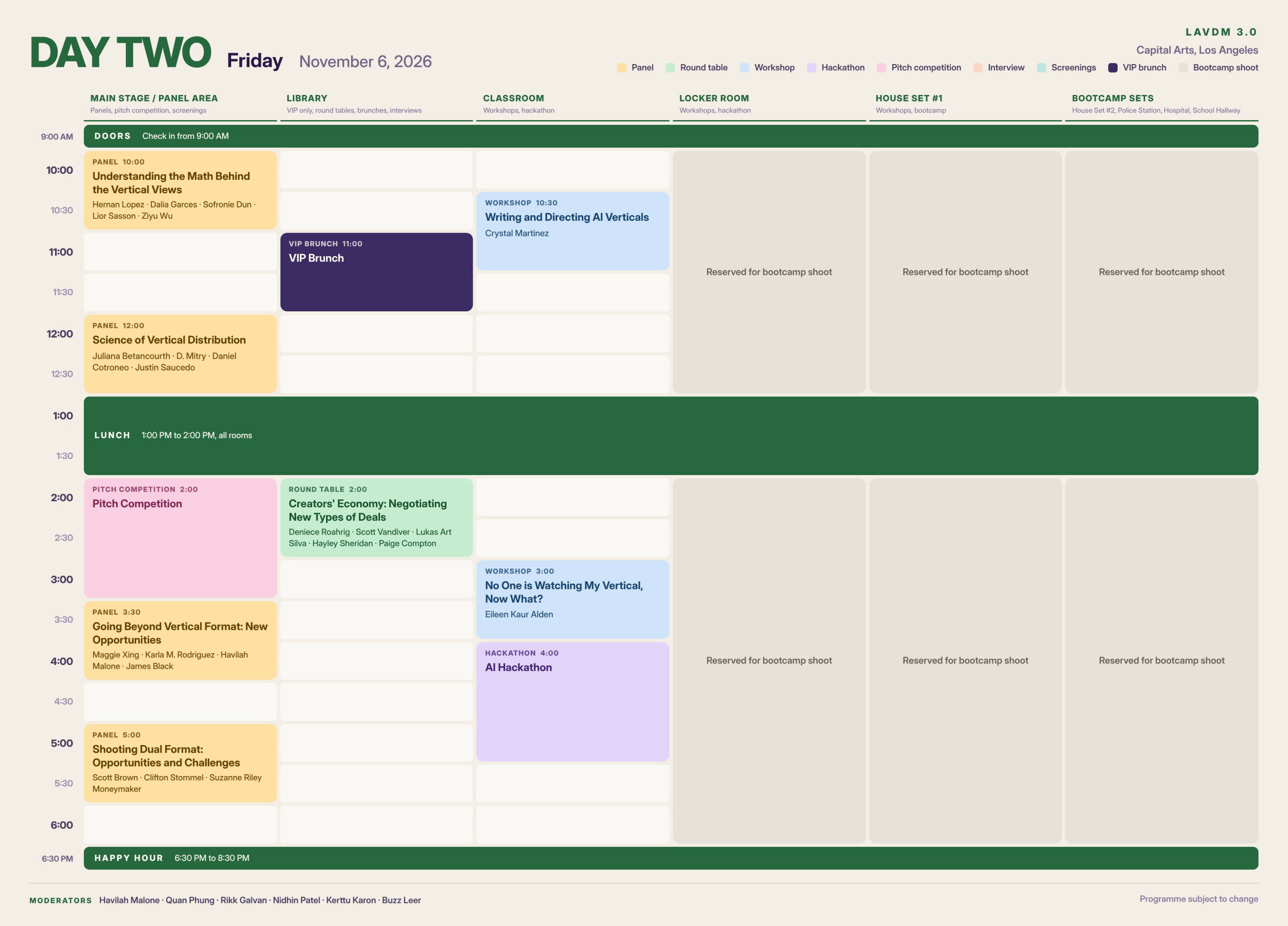Click the LUNCH 1:00 PM banner

pos(671,436)
